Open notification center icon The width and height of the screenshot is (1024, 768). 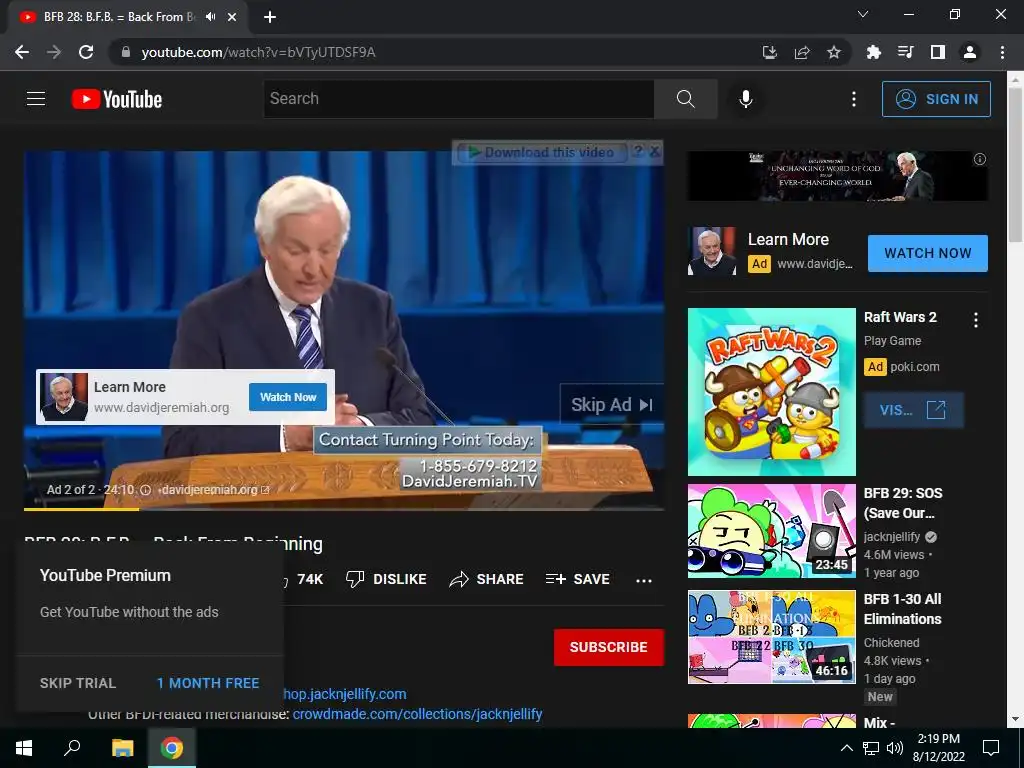(991, 748)
